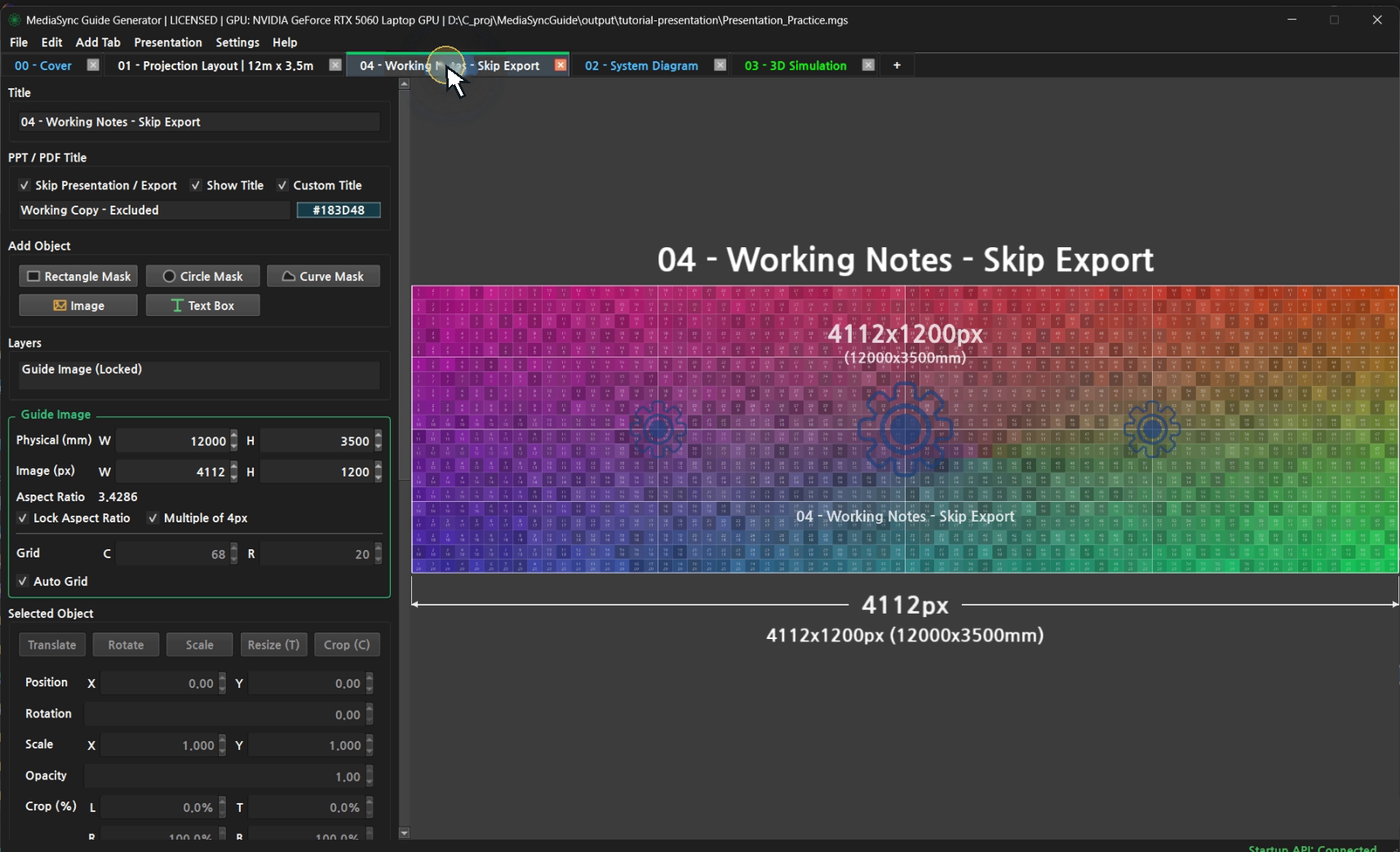Click the Scale transform button
The image size is (1400, 852).
point(199,645)
